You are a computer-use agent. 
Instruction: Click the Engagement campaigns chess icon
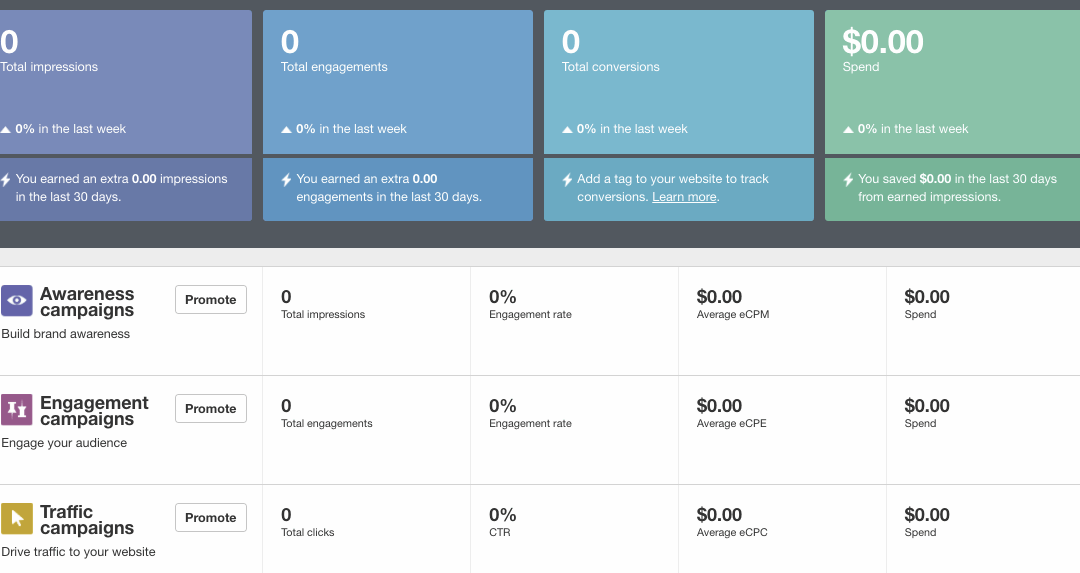click(x=17, y=410)
